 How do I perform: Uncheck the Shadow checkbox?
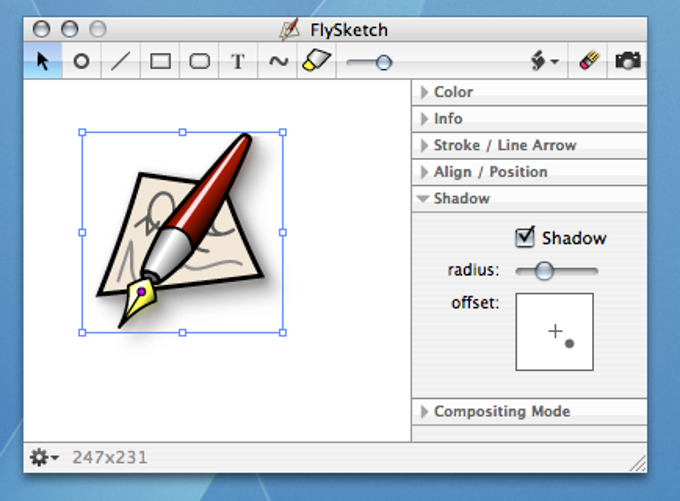525,237
